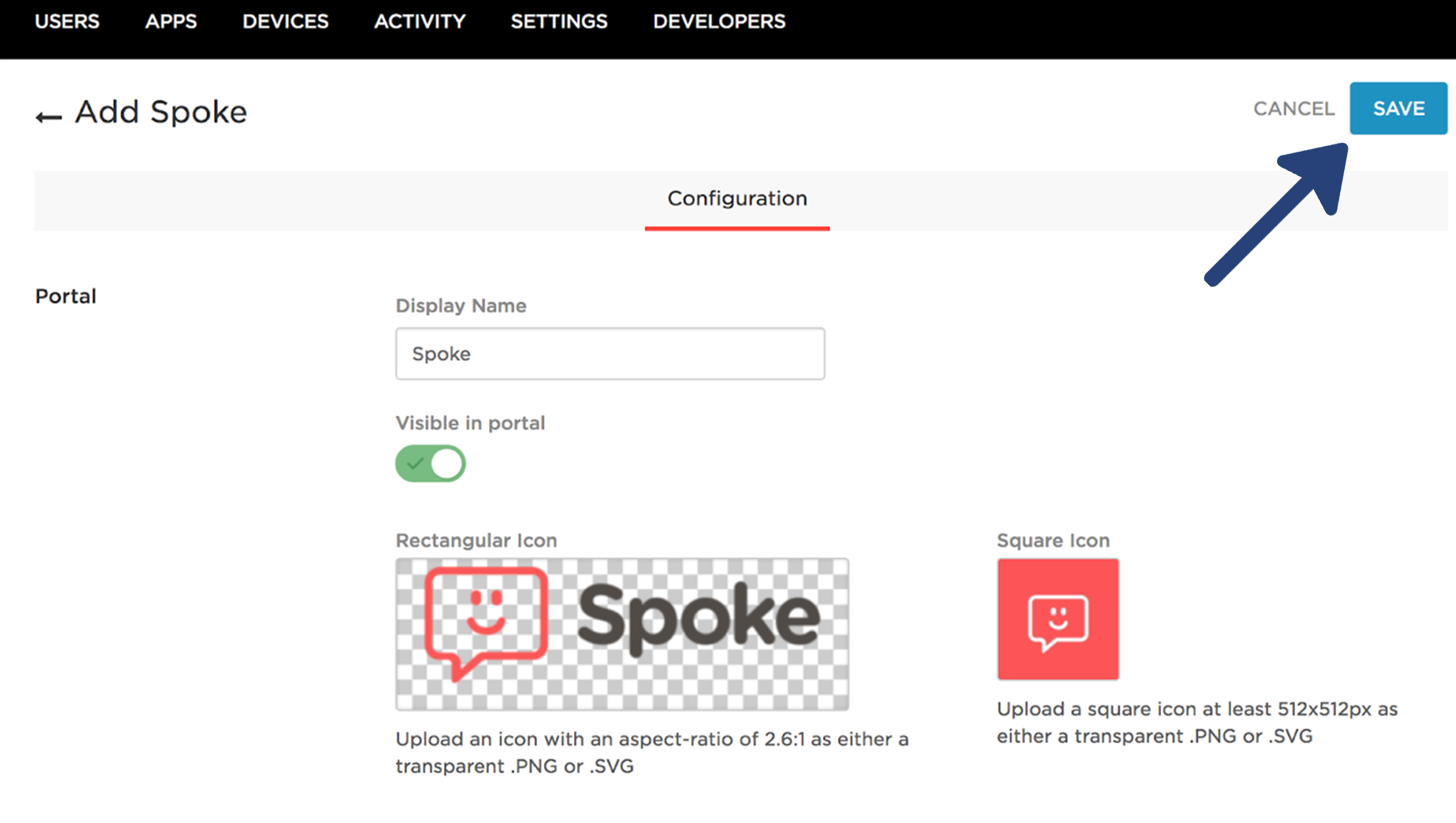This screenshot has width=1456, height=823.
Task: Open the Settings menu
Action: 559,22
